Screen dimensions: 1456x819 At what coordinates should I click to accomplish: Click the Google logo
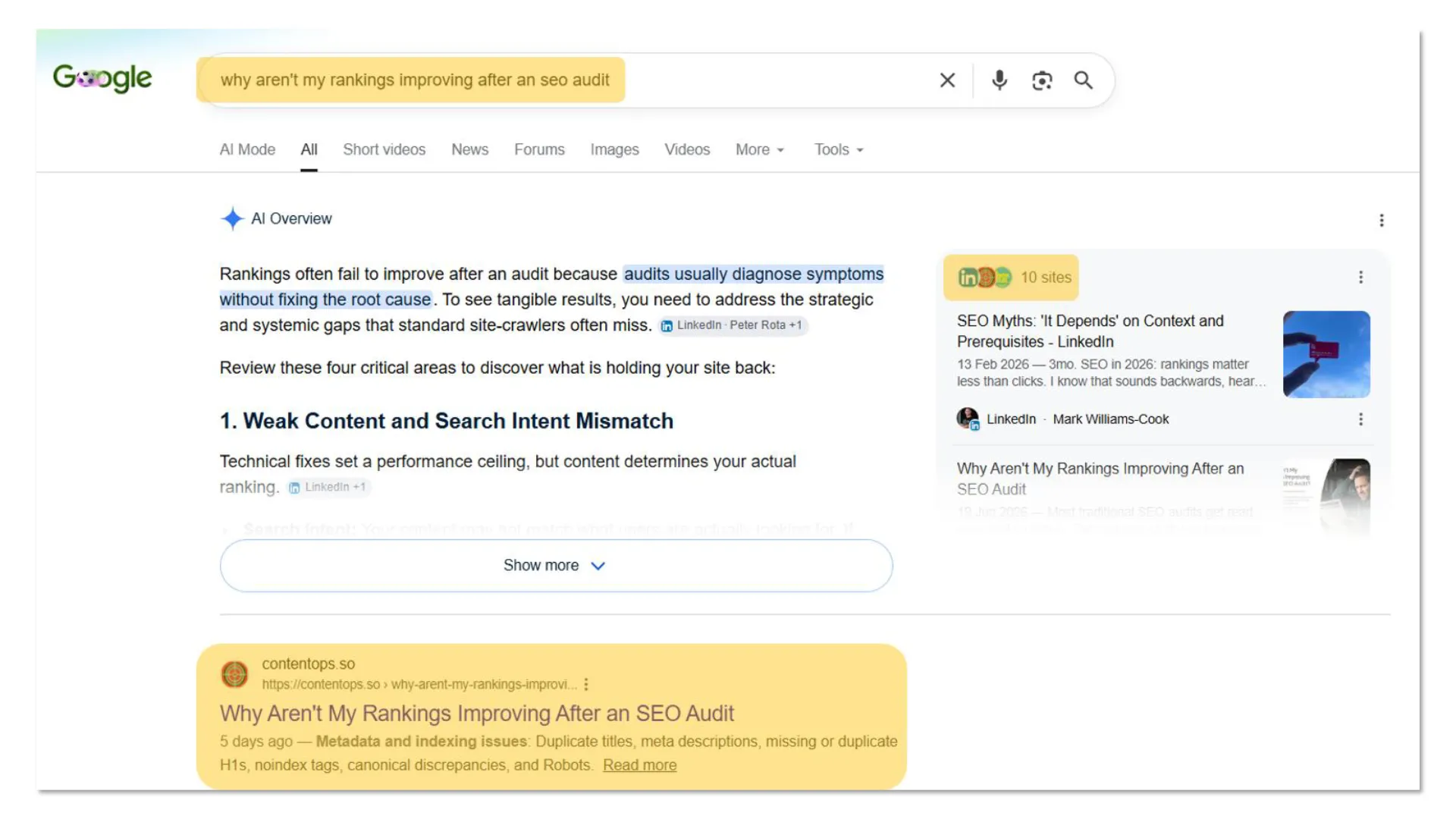click(102, 78)
